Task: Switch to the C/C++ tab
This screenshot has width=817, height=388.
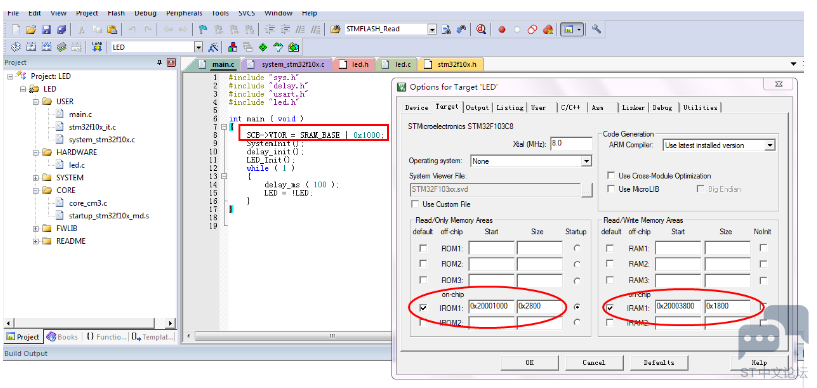Action: click(570, 107)
